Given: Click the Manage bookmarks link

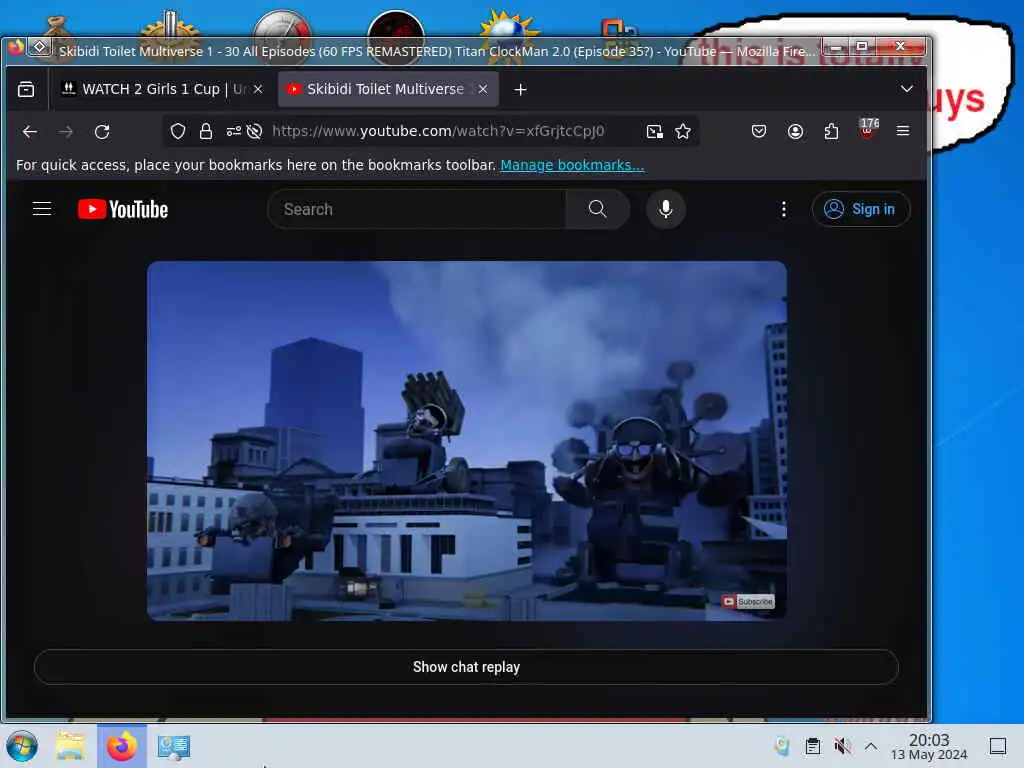Looking at the screenshot, I should point(572,165).
